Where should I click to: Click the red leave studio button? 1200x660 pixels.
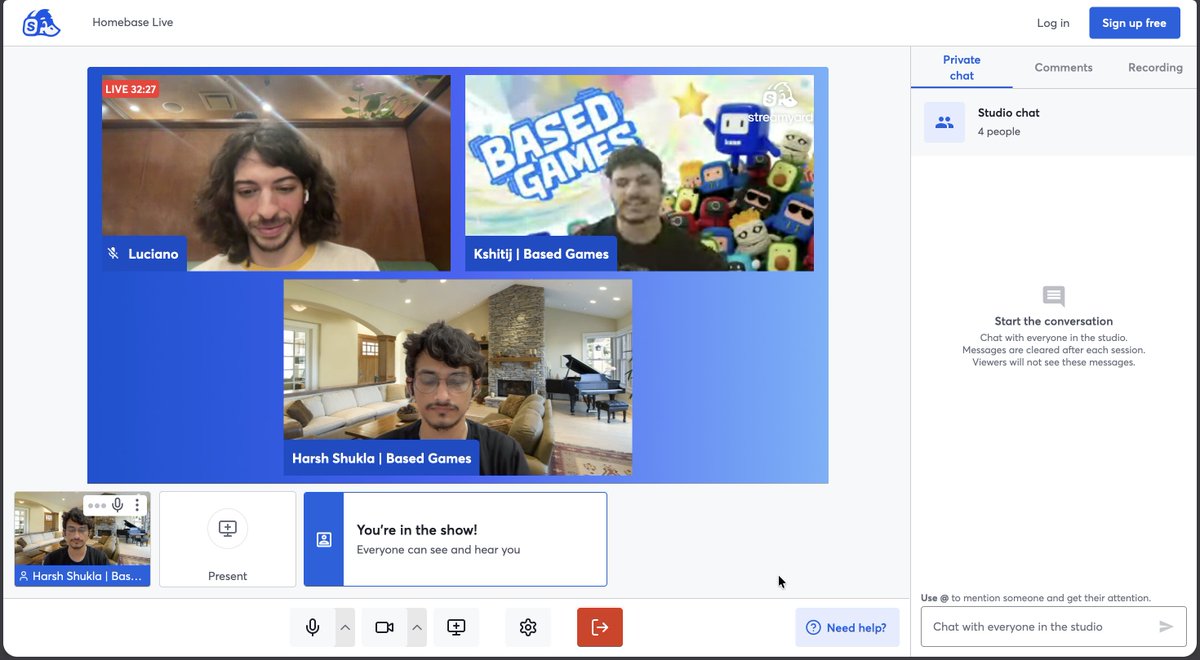(600, 627)
